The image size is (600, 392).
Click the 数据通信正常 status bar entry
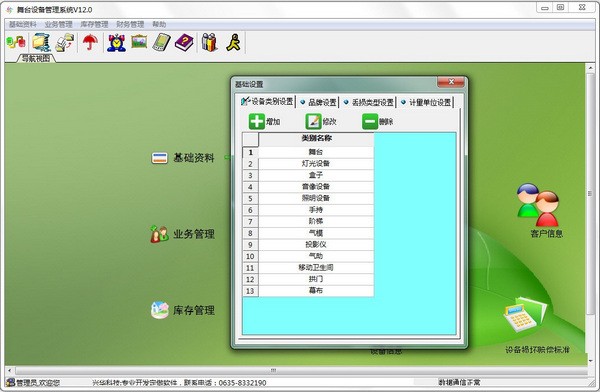tap(460, 382)
